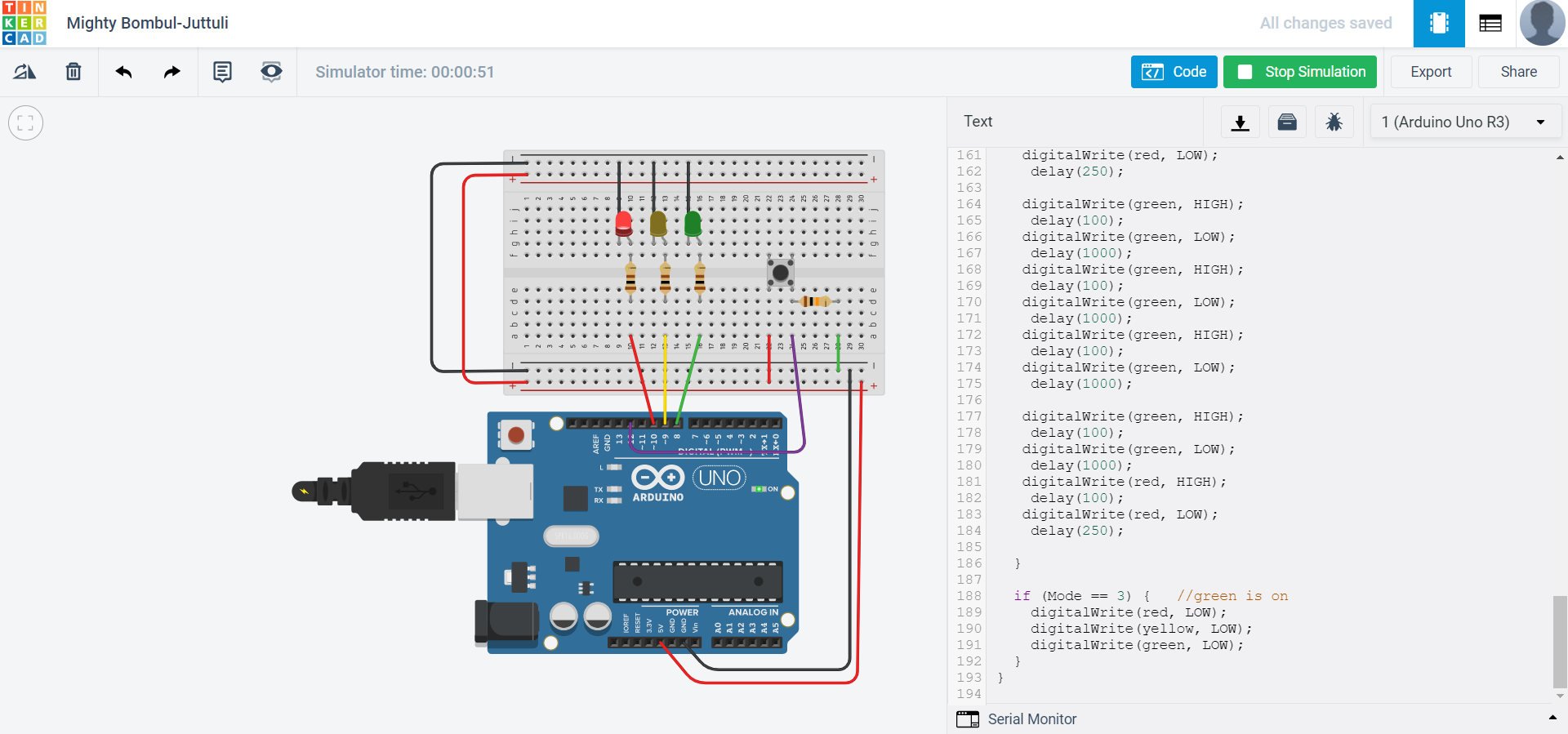This screenshot has width=1568, height=734.
Task: Select the red LED
Action: pos(624,224)
